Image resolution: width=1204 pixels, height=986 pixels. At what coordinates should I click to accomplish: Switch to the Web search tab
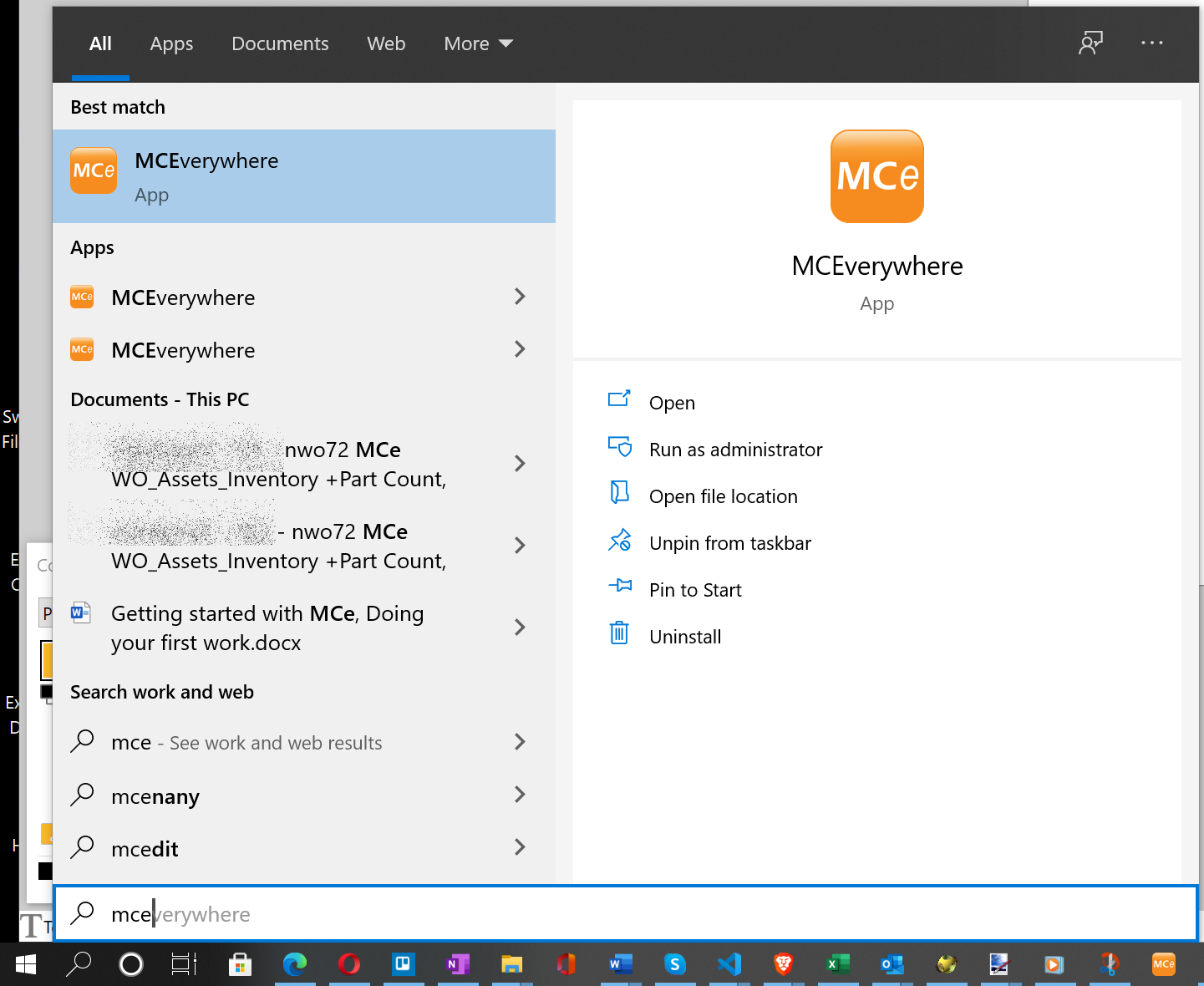[386, 43]
